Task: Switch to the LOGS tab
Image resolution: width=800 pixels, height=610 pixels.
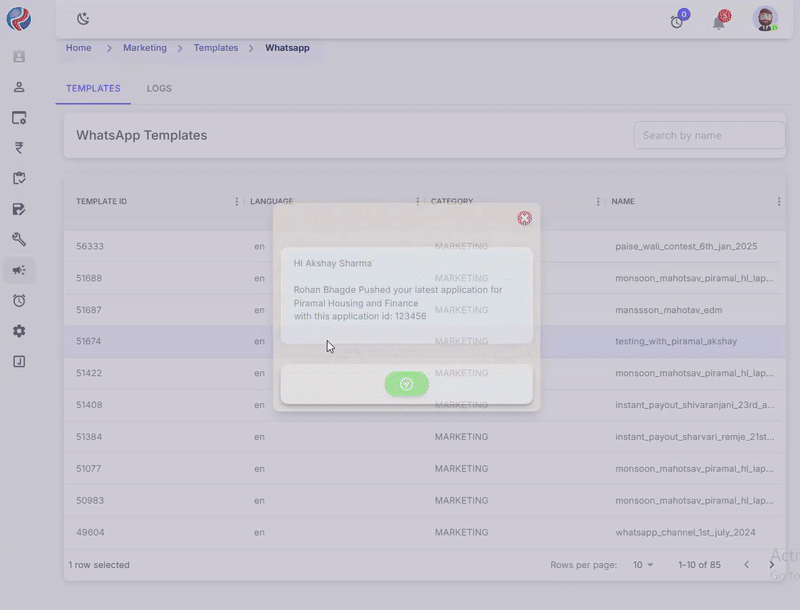Action: click(159, 89)
